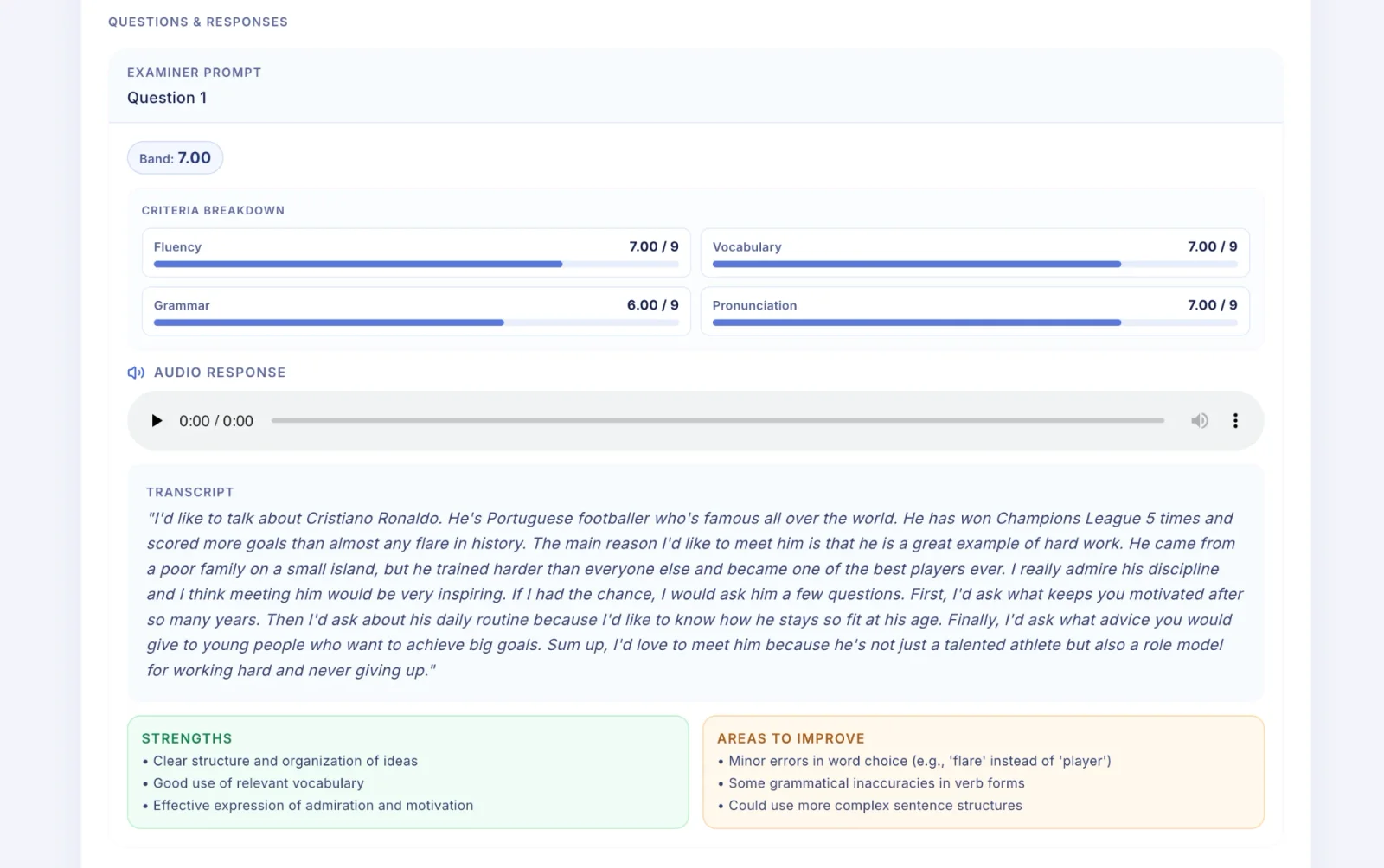
Task: Click the Band 7.00 badge
Action: (175, 158)
